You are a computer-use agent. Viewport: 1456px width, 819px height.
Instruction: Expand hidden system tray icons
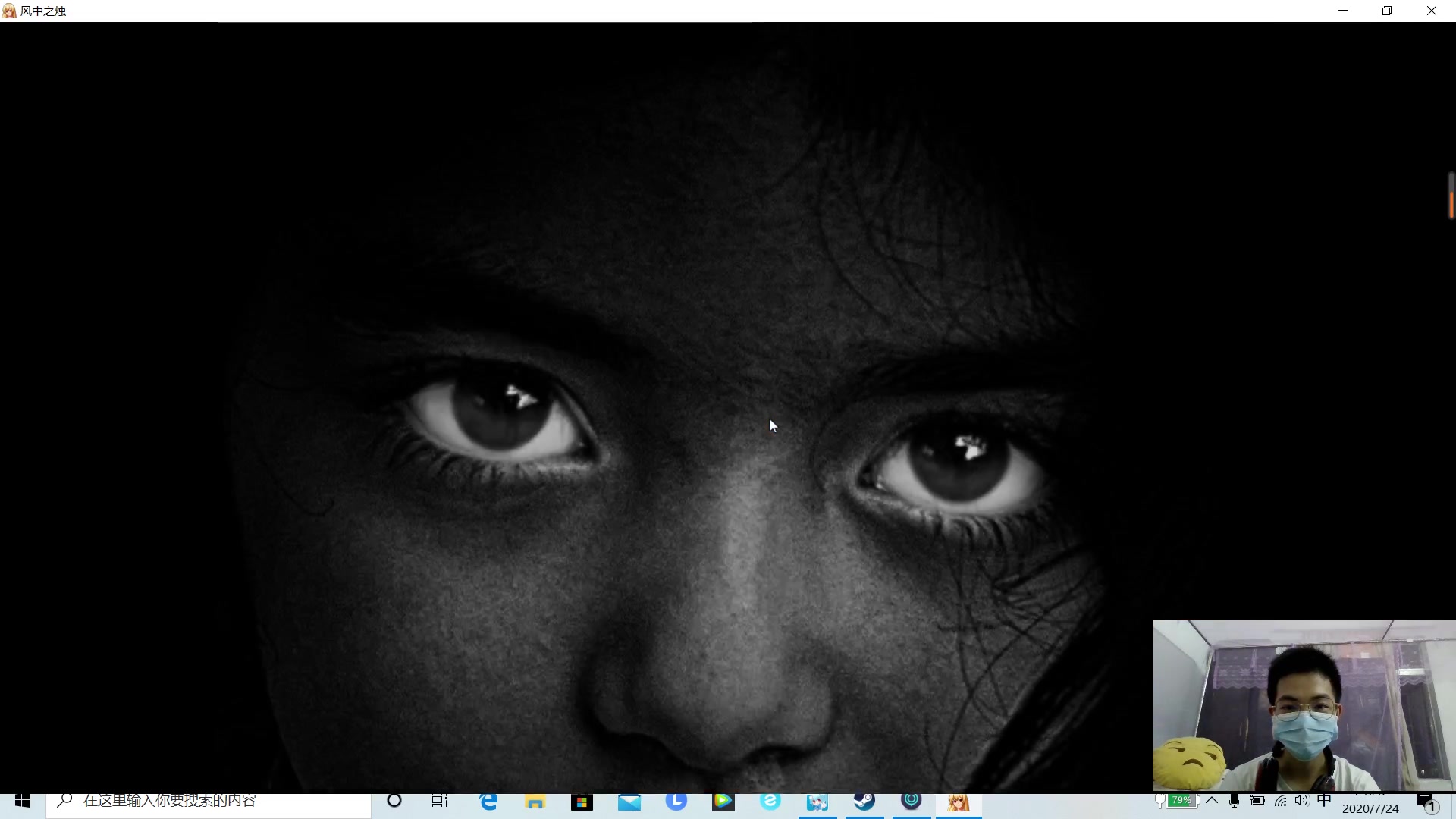[1212, 801]
